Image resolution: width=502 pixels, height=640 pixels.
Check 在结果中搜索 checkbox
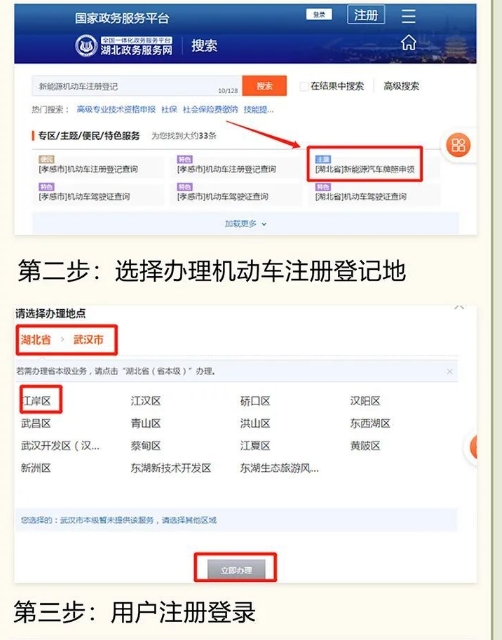click(304, 86)
